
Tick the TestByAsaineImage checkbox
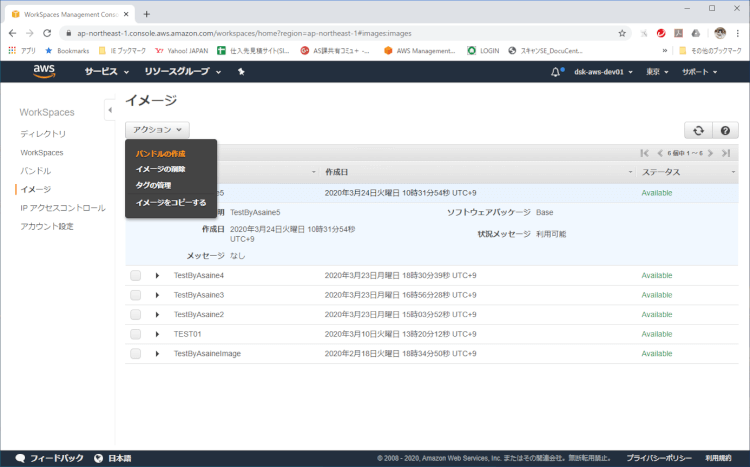[135, 353]
